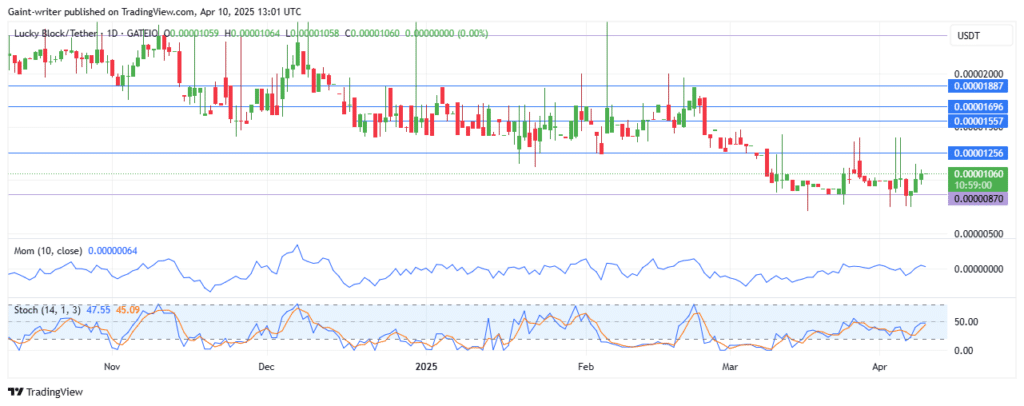Select the 0.00001557 price level label

click(978, 121)
